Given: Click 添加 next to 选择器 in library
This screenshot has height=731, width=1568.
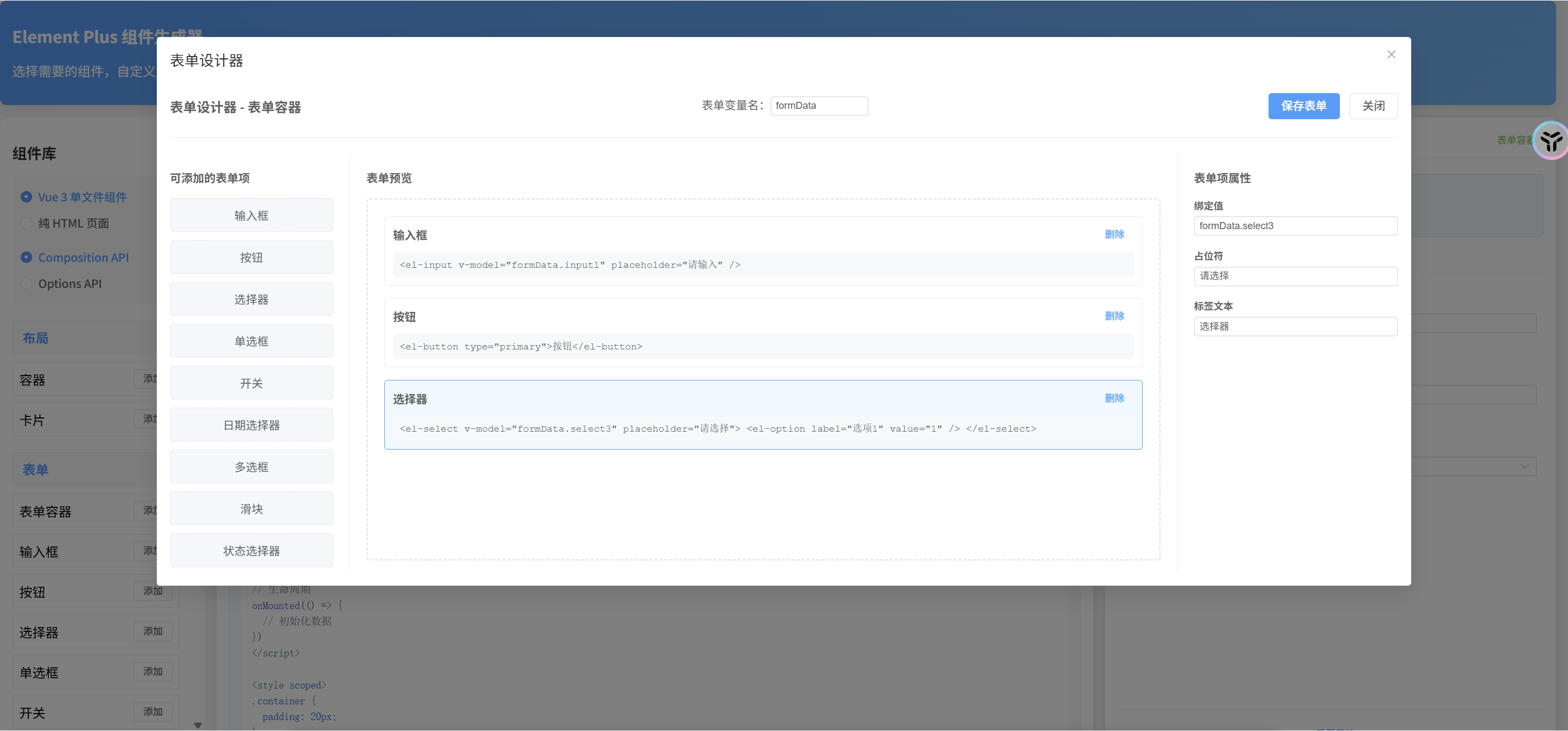Looking at the screenshot, I should (x=152, y=631).
